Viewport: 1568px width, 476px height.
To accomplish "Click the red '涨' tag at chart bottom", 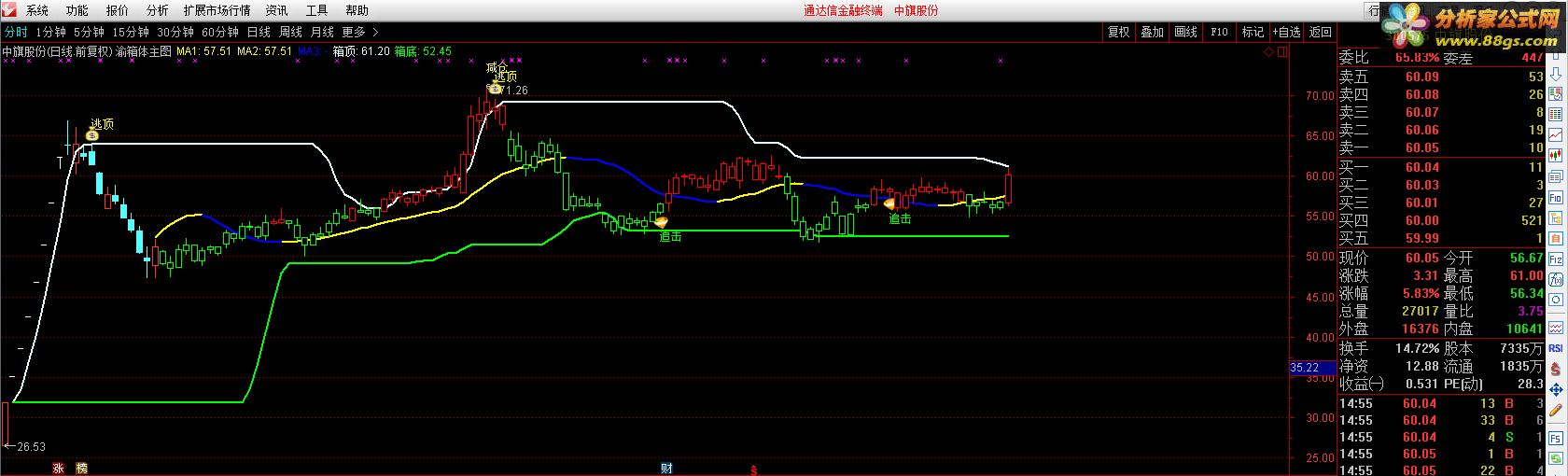I will (x=57, y=469).
